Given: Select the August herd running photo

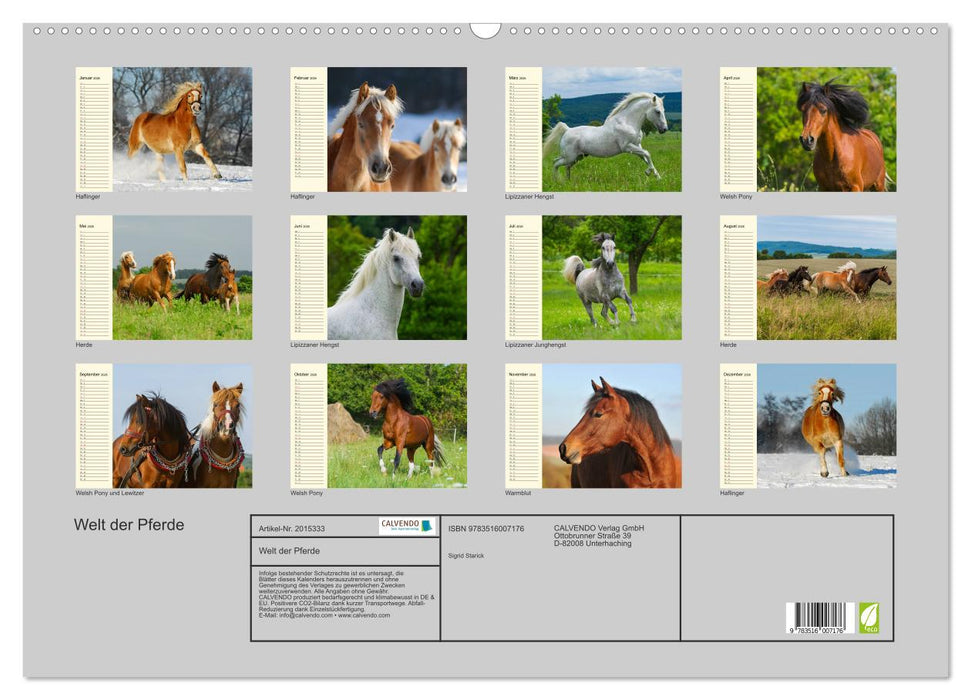Looking at the screenshot, I should tap(826, 277).
